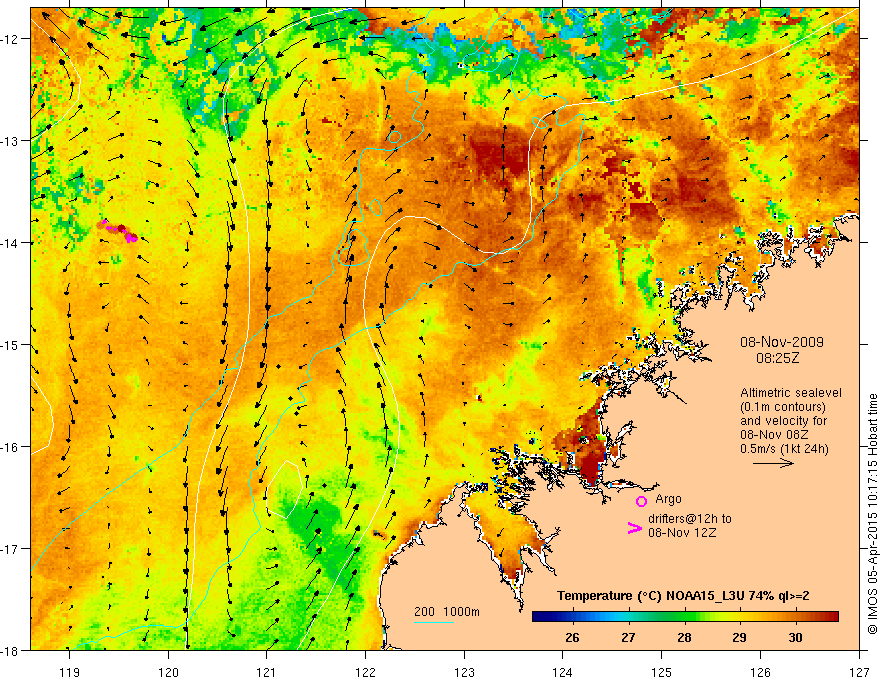
Task: Click the 'Argo' legend label
Action: pos(668,499)
